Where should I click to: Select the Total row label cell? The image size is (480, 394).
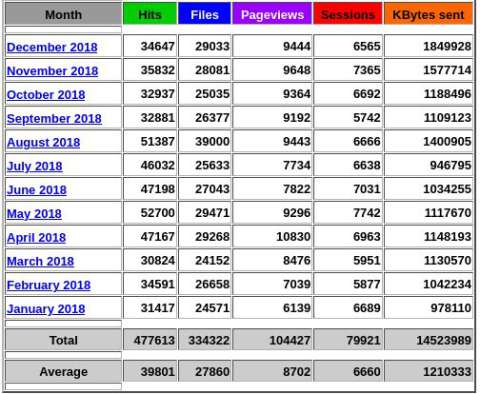[x=63, y=340]
